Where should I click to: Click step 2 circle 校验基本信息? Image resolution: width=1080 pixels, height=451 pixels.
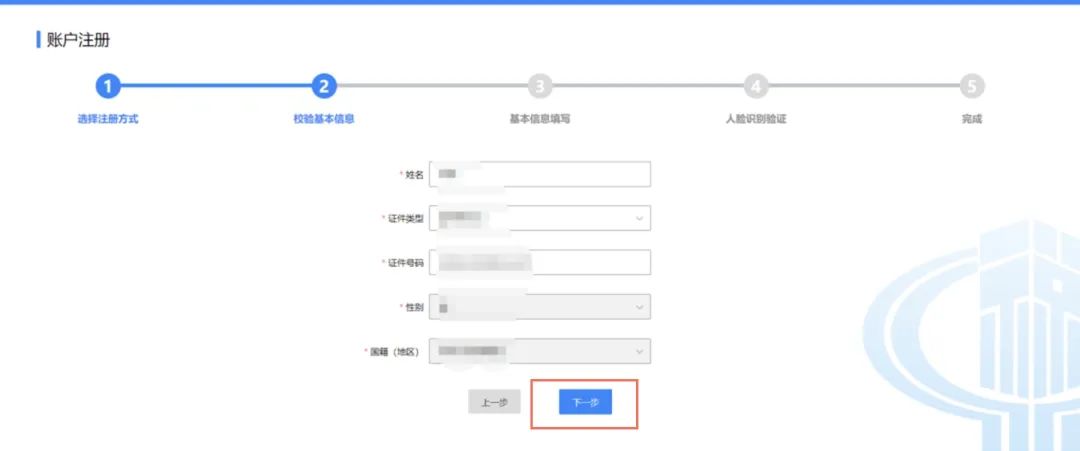point(324,87)
